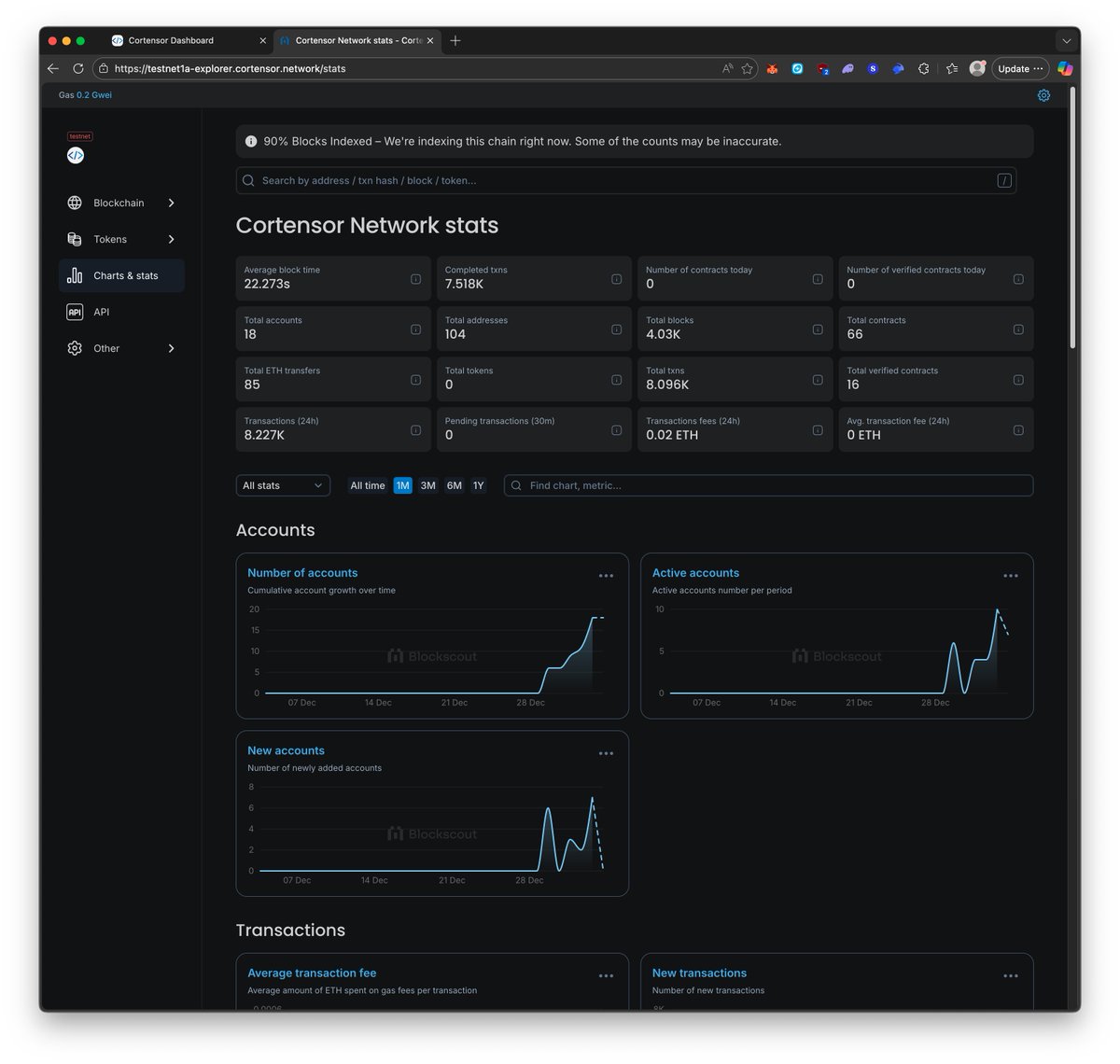Click the Other gear icon in sidebar
This screenshot has width=1120, height=1064.
(75, 348)
